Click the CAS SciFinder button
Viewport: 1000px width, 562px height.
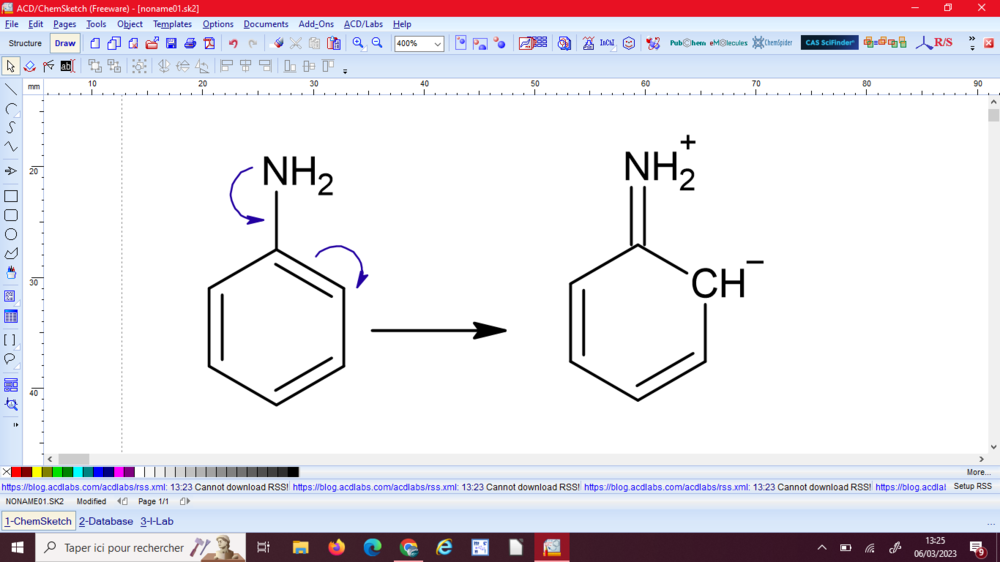(829, 43)
